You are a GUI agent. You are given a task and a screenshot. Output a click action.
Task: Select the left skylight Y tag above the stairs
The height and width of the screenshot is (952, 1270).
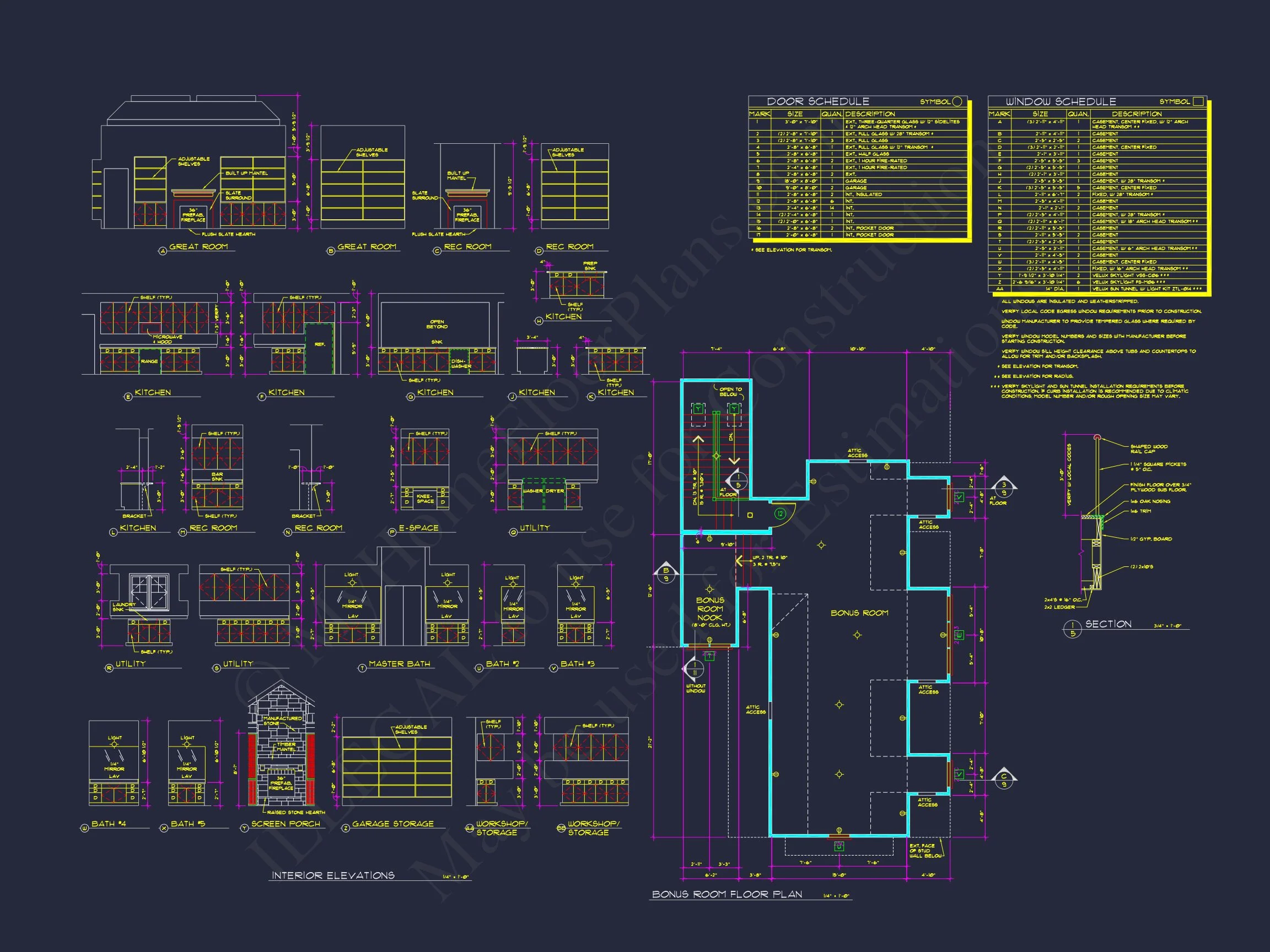(698, 409)
